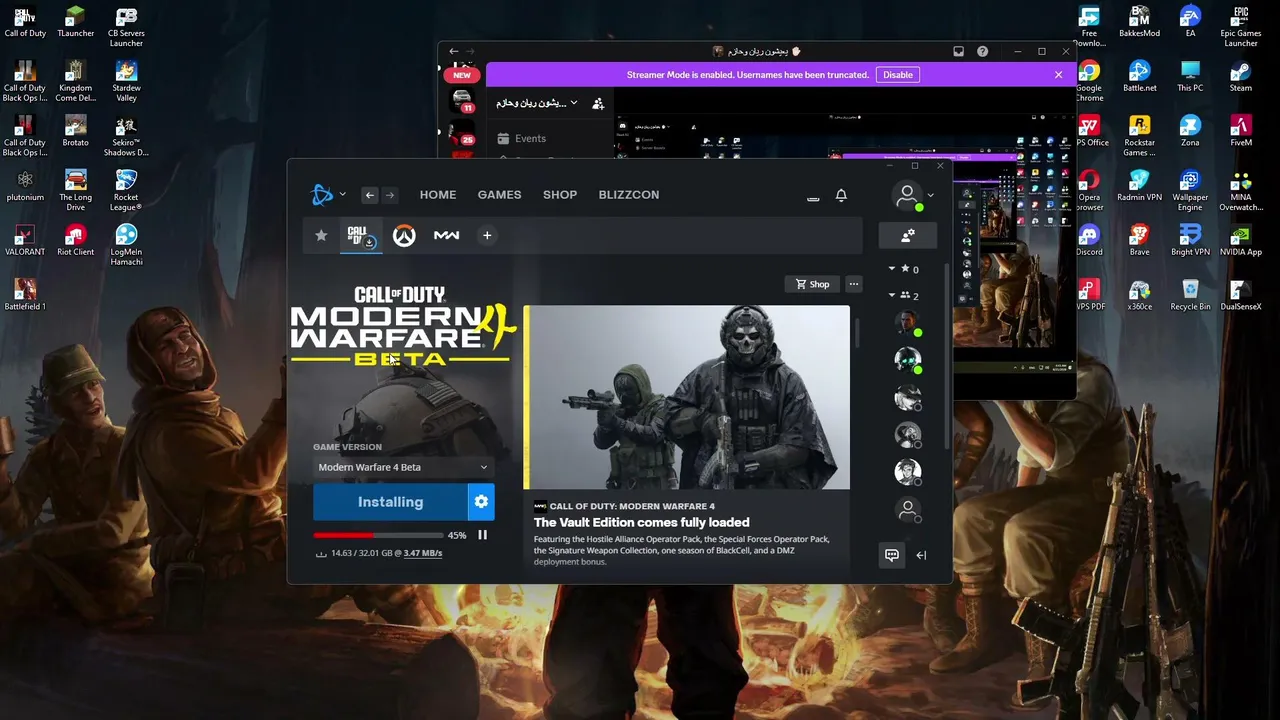Select the Riot Client desktop icon
This screenshot has height=720, width=1280.
76,241
